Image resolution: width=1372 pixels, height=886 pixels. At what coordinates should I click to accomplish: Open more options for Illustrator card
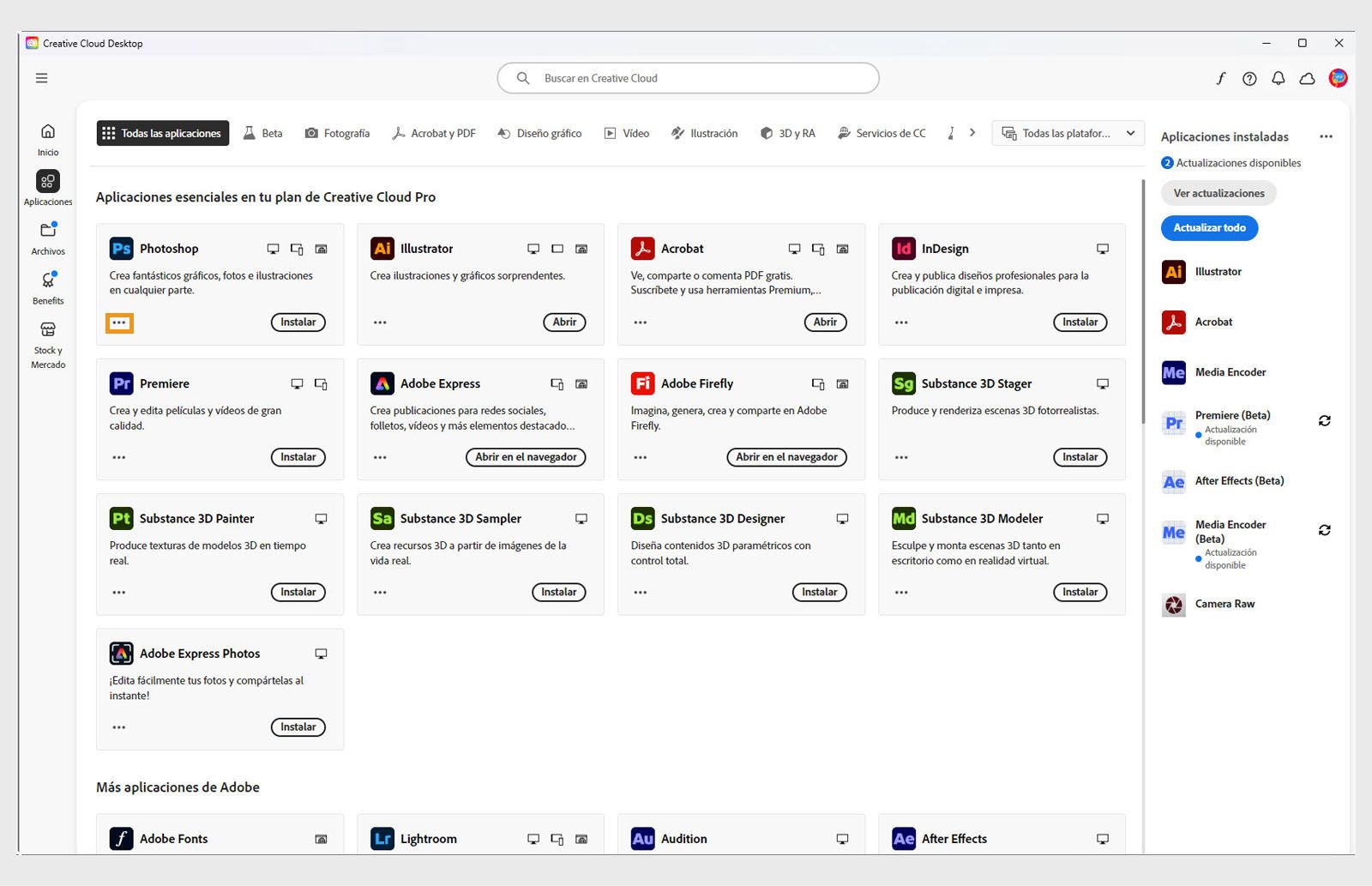[380, 322]
